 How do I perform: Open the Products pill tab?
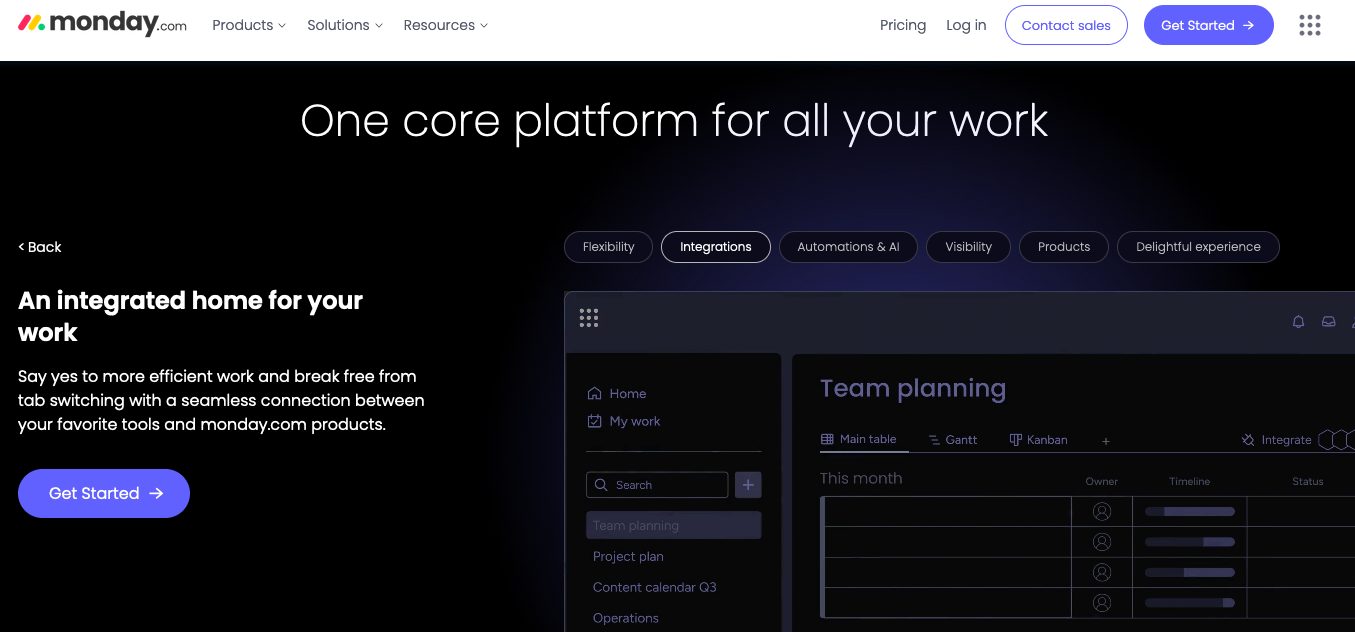pos(1064,247)
